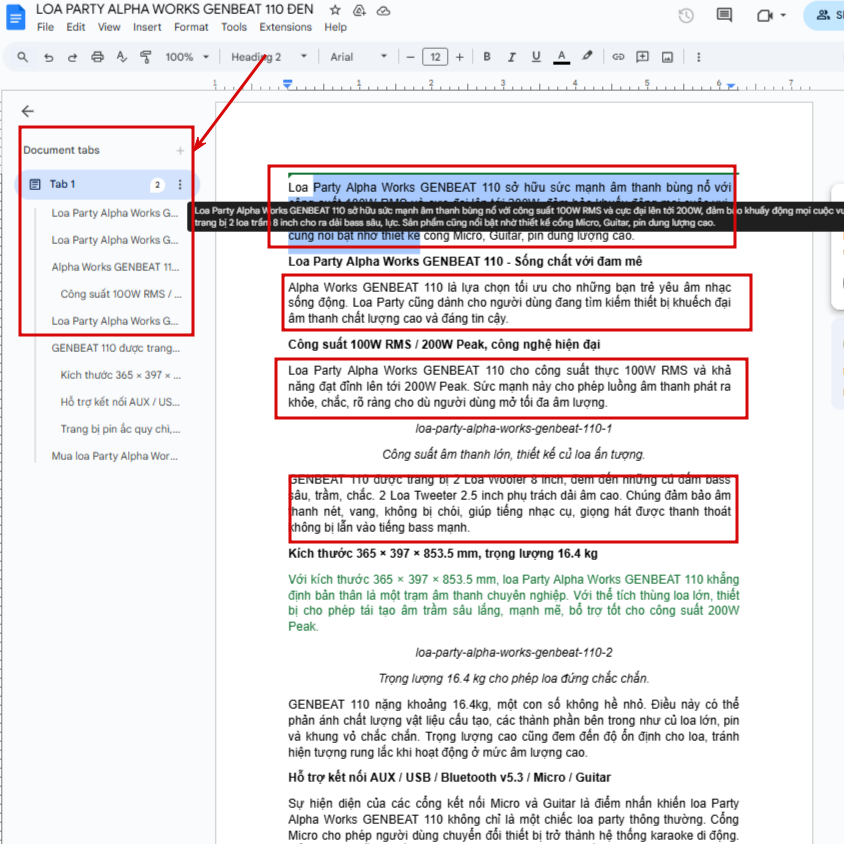Click caption 'loa-party-alpha-works-genbeat-110-1'
Viewport: 844px width, 844px height.
(514, 428)
